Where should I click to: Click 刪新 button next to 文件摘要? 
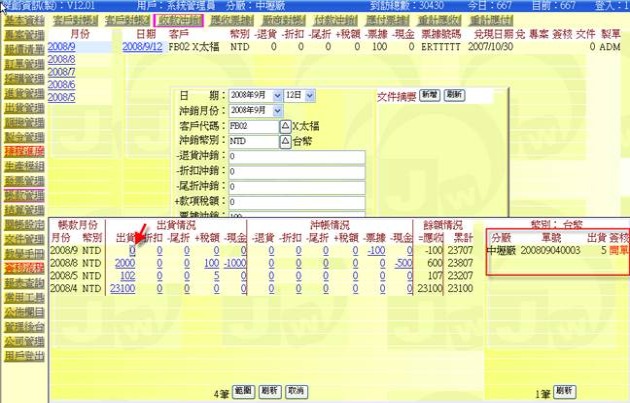455,94
